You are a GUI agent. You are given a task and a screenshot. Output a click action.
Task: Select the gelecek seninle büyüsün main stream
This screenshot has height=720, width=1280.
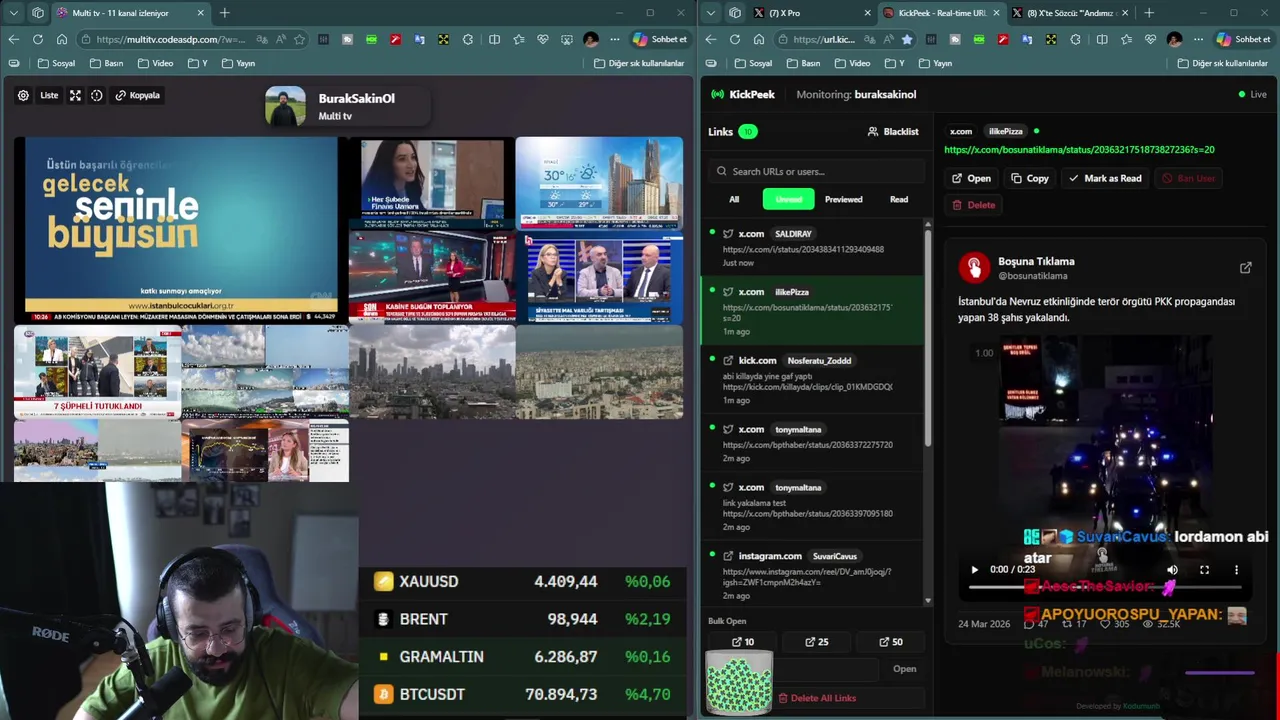pyautogui.click(x=181, y=229)
